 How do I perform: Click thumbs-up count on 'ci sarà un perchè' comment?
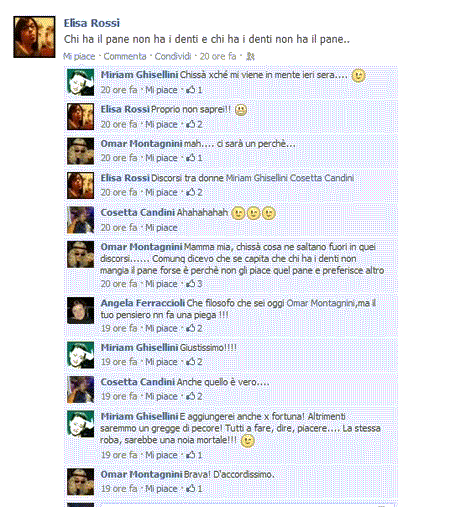200,158
